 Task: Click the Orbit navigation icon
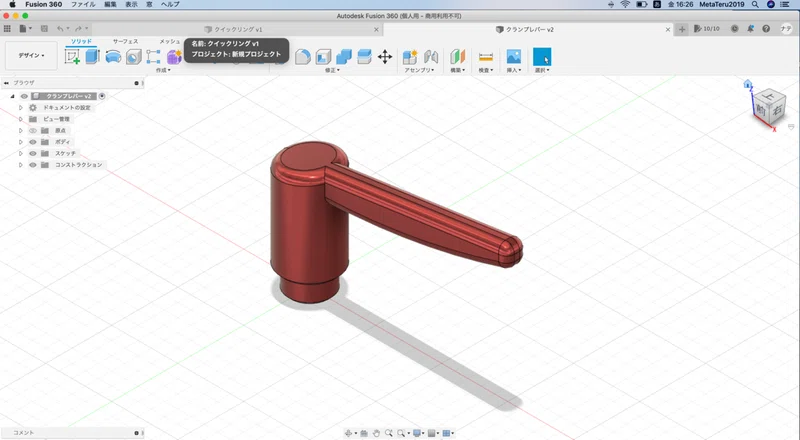click(x=350, y=433)
